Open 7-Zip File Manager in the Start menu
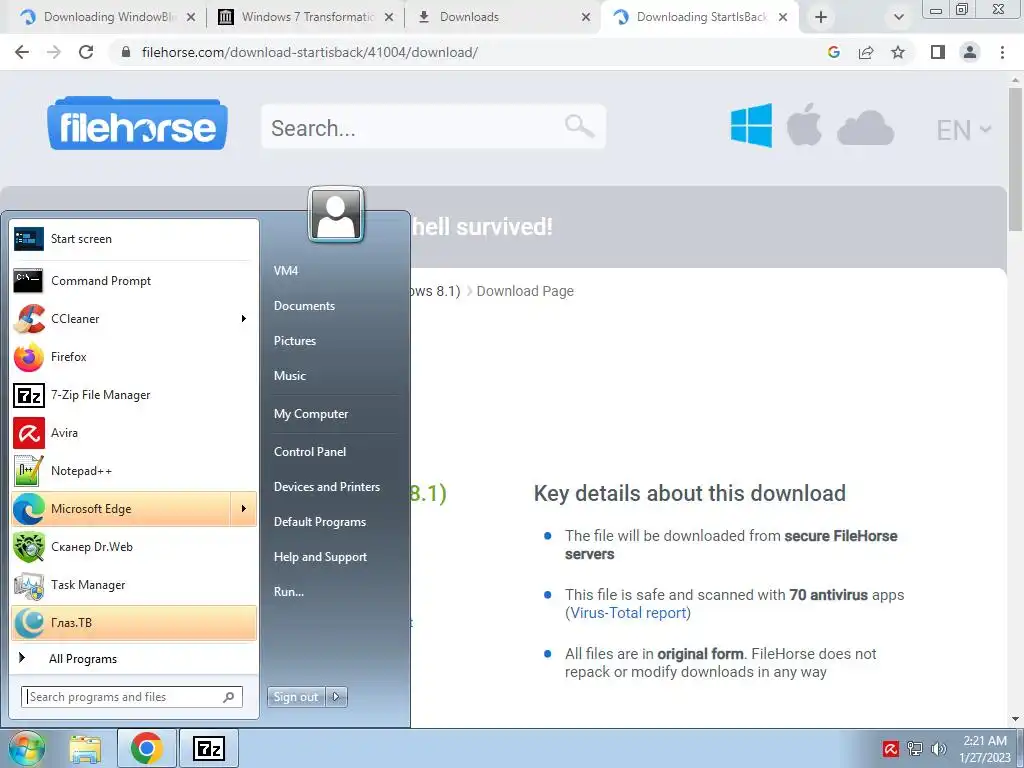Screen dimensions: 1024x768 [x=134, y=394]
